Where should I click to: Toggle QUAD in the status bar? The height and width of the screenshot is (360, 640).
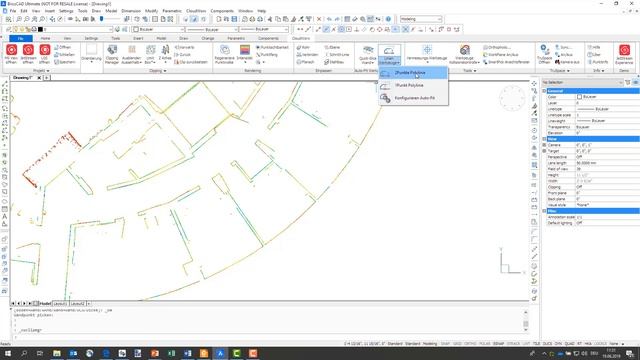pos(569,344)
